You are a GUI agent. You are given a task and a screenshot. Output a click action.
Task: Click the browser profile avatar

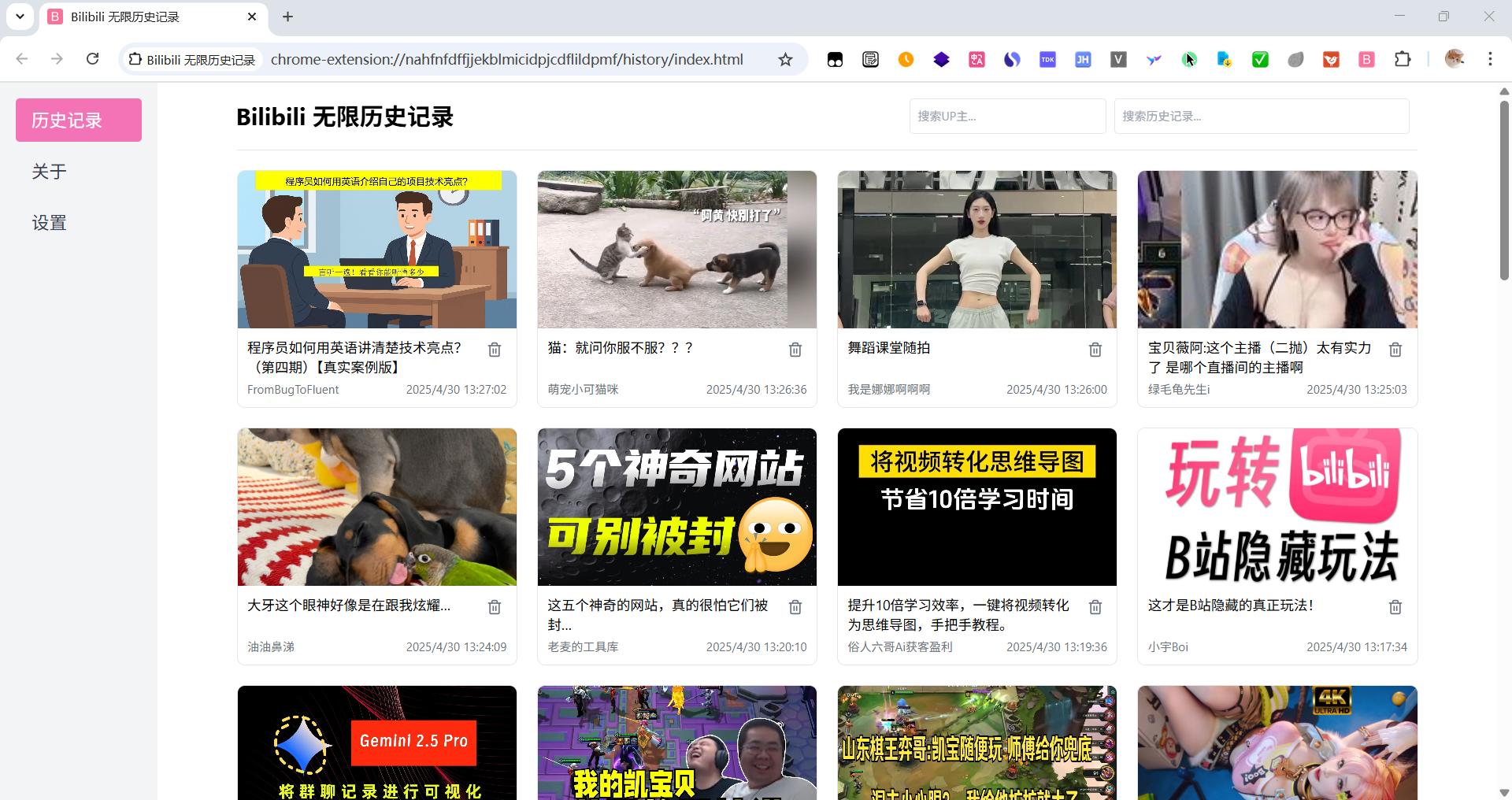point(1455,59)
